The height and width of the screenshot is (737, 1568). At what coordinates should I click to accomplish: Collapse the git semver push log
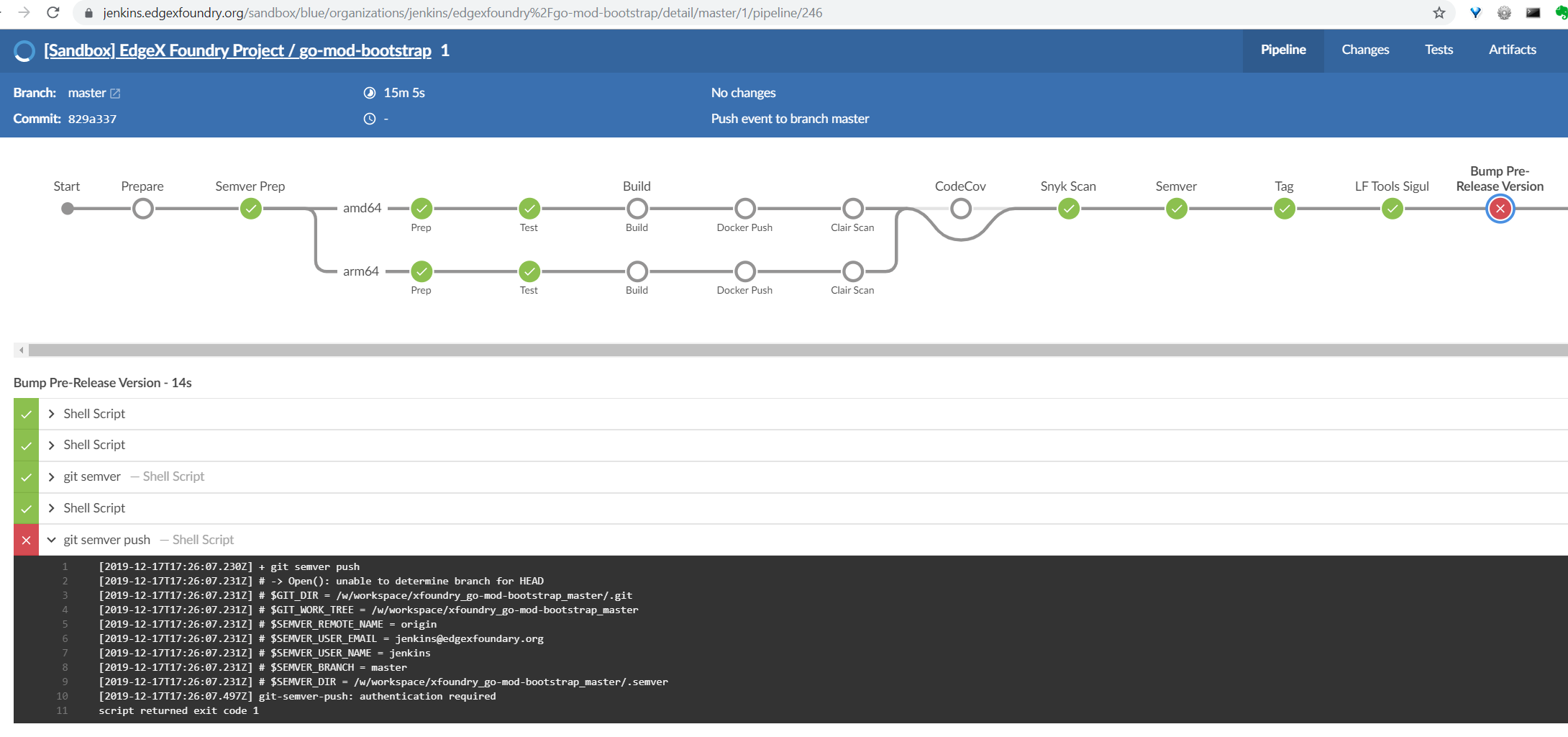click(50, 539)
